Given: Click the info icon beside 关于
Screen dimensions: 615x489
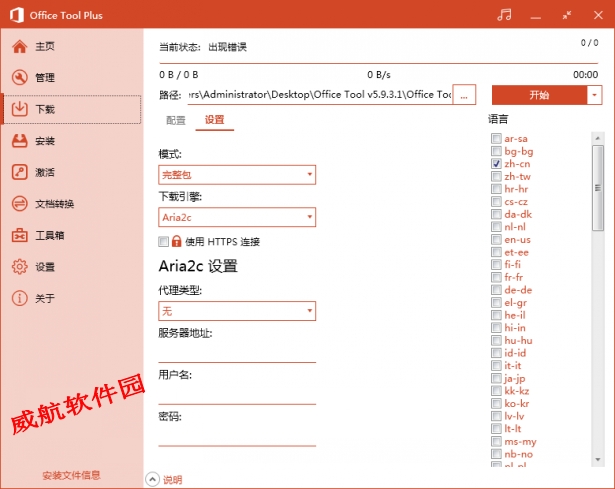Looking at the screenshot, I should pos(20,298).
